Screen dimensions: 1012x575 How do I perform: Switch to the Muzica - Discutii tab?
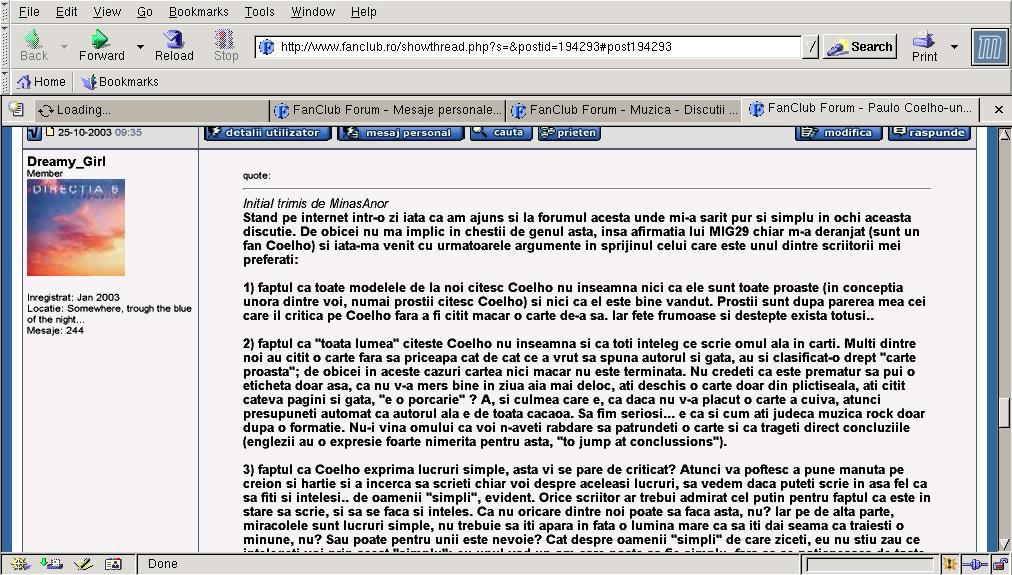[x=625, y=110]
